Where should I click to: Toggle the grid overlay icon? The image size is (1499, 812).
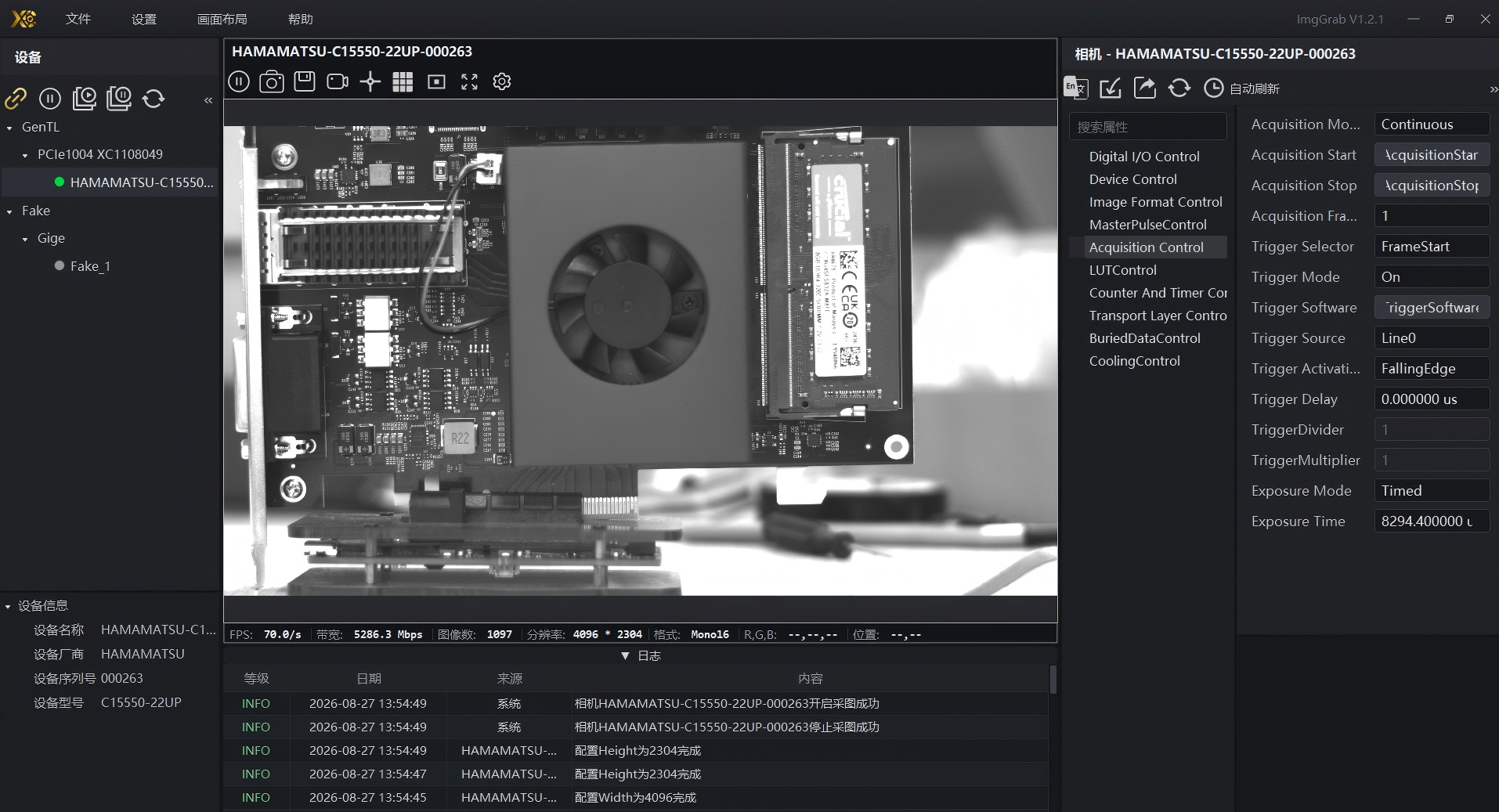point(403,81)
